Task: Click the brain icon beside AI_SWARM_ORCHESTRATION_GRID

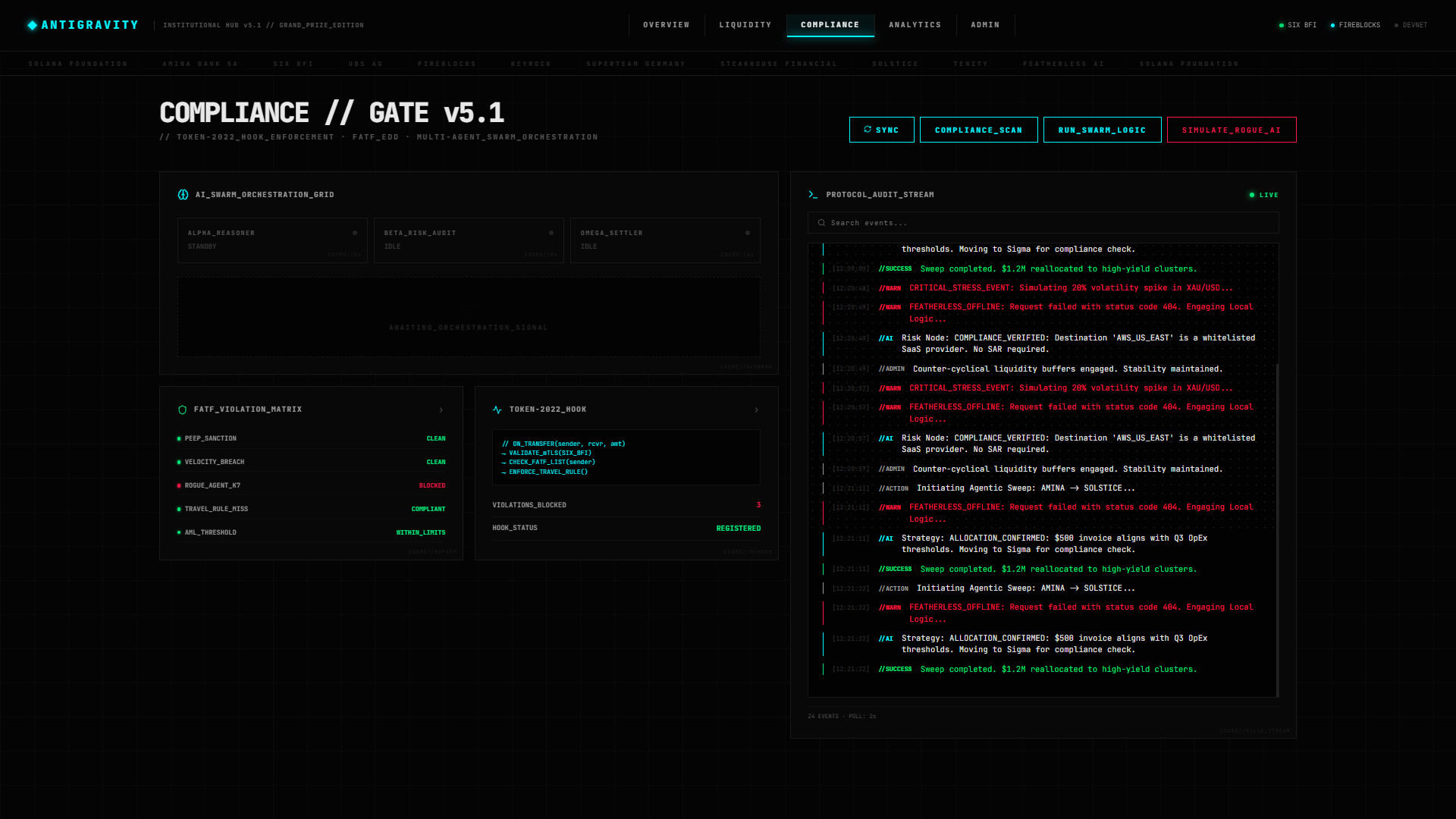Action: pyautogui.click(x=183, y=195)
